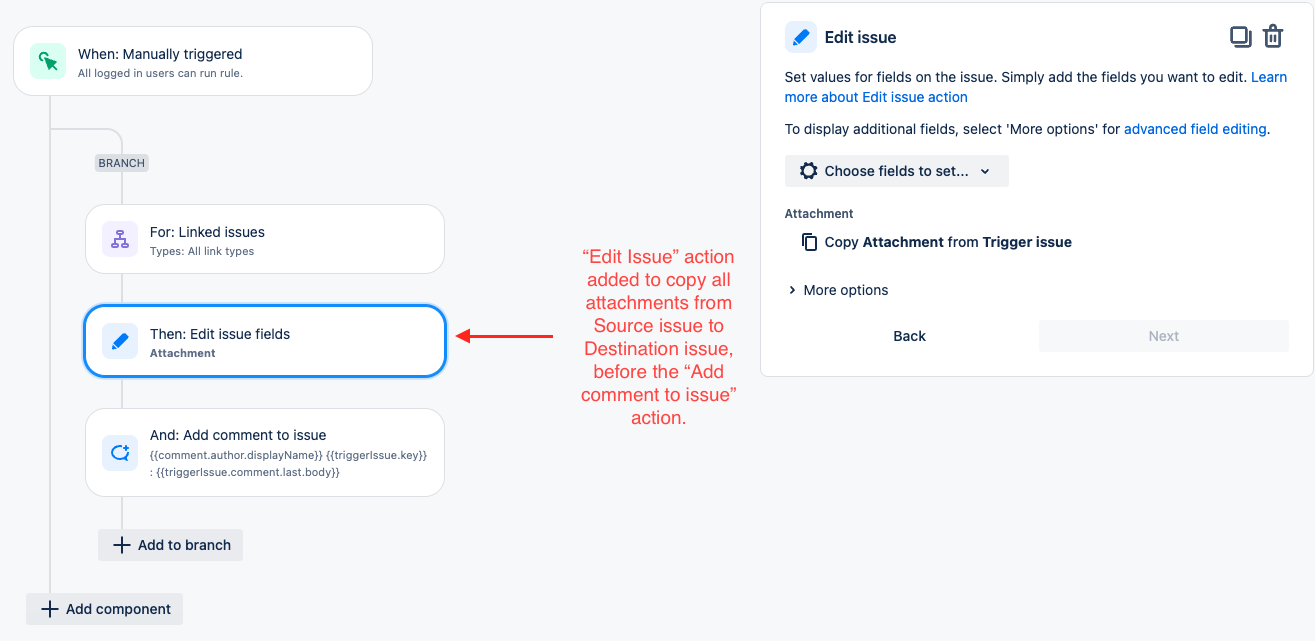Select the And: Add comment to issue step

(264, 452)
